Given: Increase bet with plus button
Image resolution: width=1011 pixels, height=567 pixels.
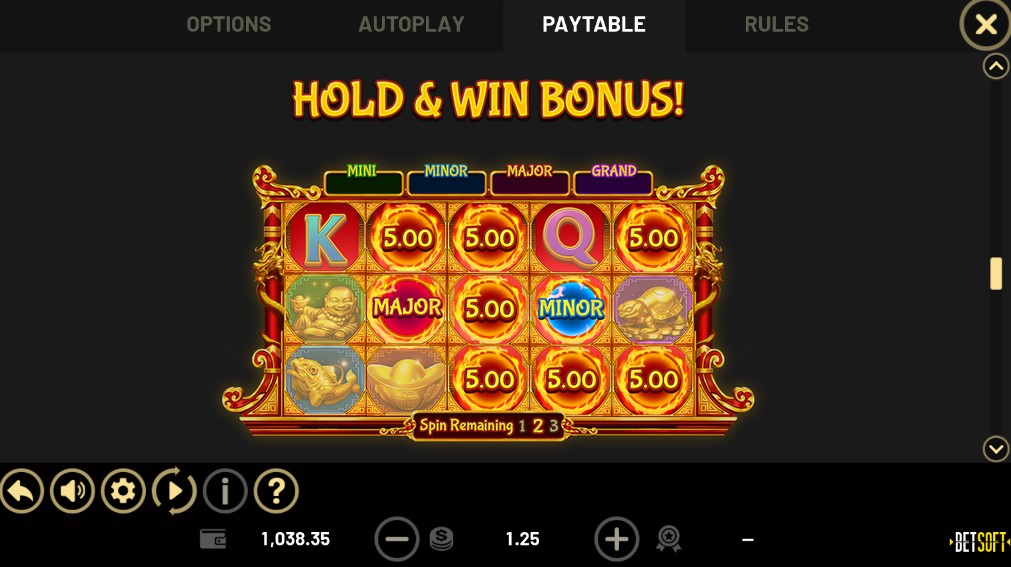Looking at the screenshot, I should pyautogui.click(x=616, y=539).
